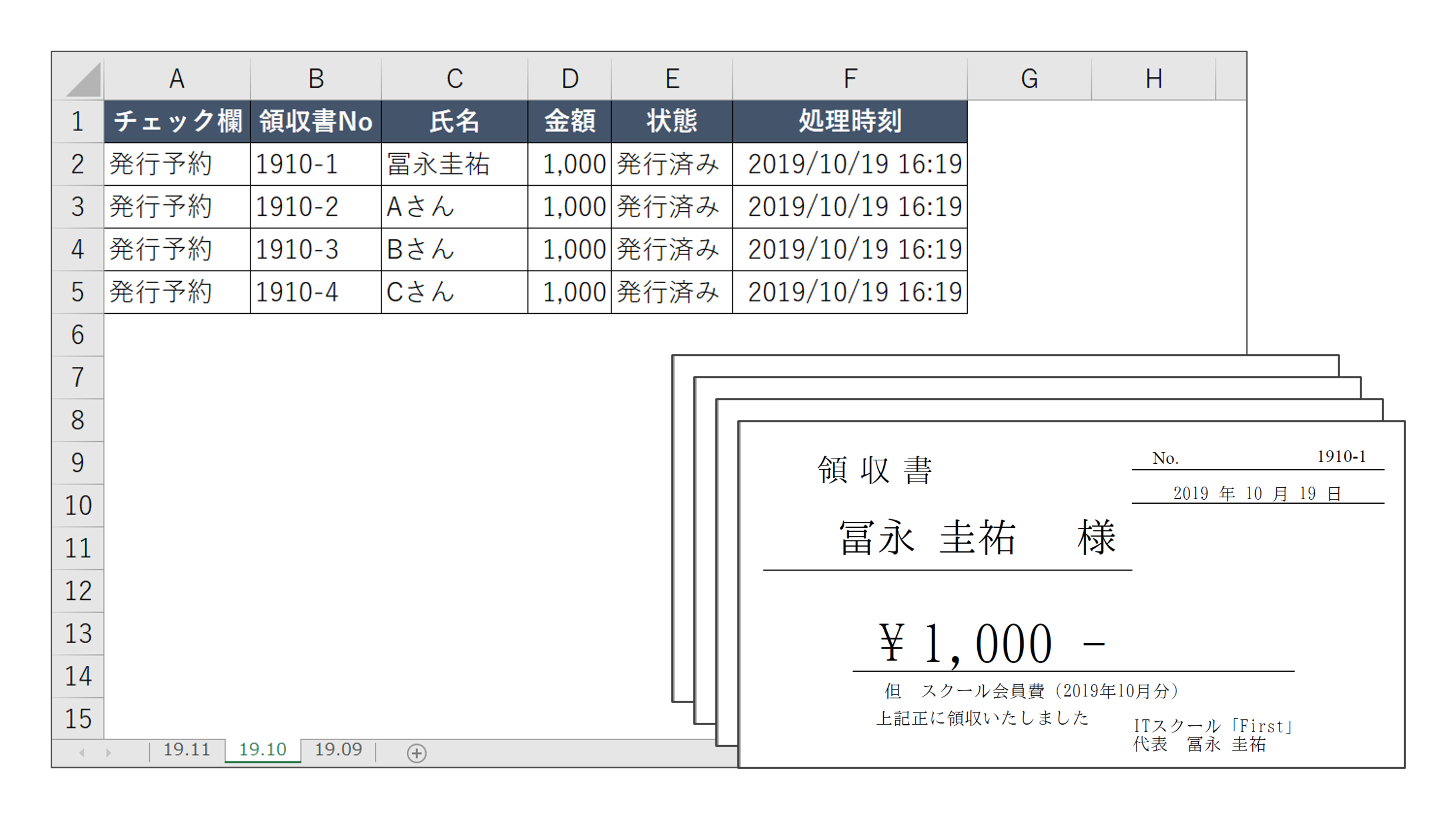Select row 13 header
This screenshot has height=819, width=1456.
[78, 634]
